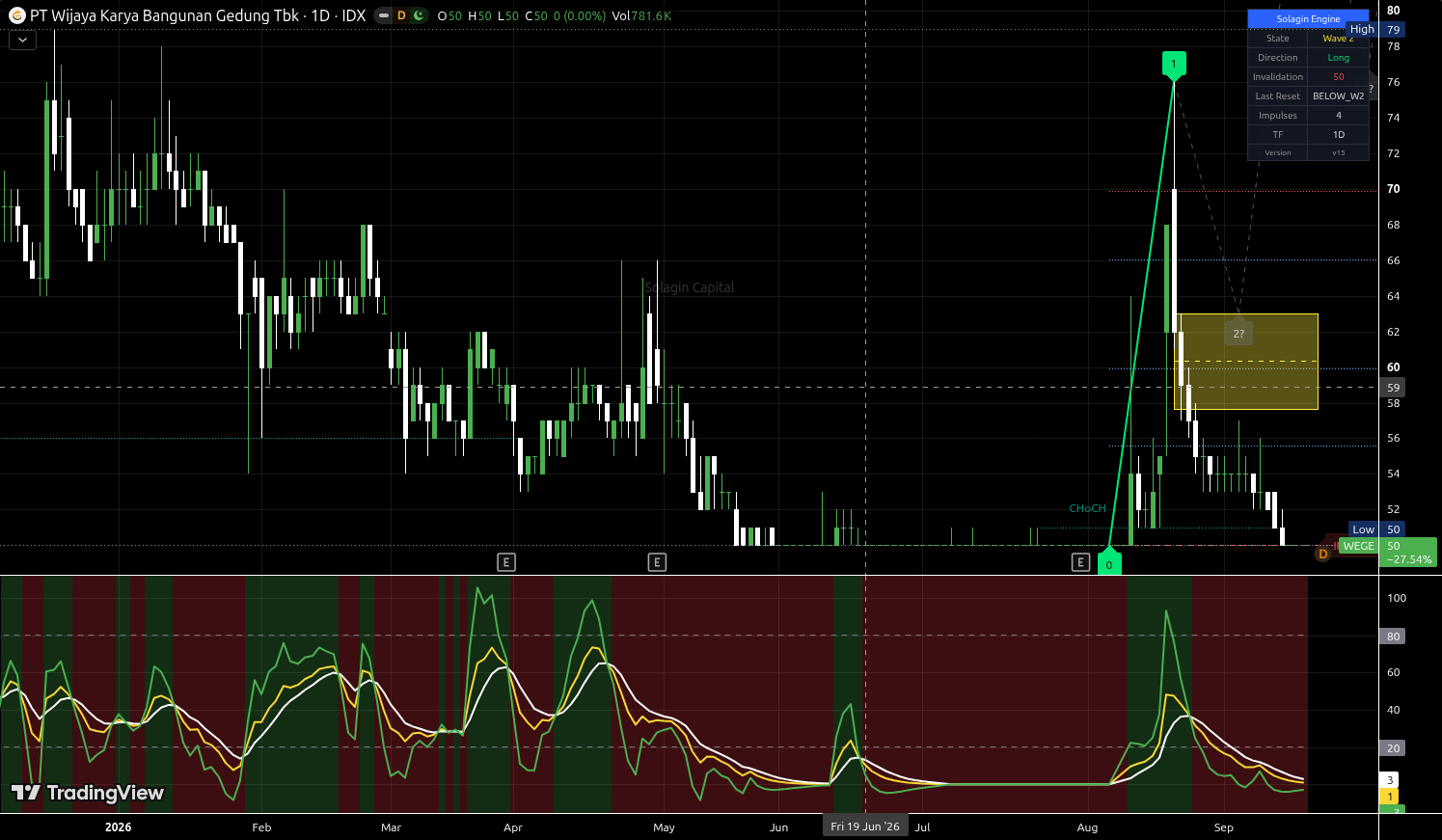Click the 60 price level on scale
Viewport: 1442px width, 840px height.
[x=1393, y=367]
